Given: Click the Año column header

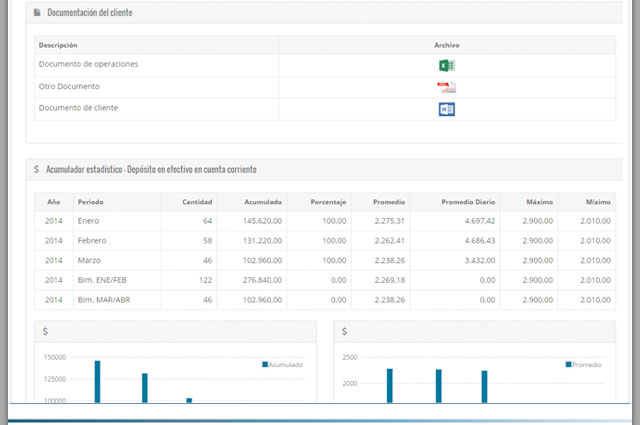Looking at the screenshot, I should tap(53, 202).
